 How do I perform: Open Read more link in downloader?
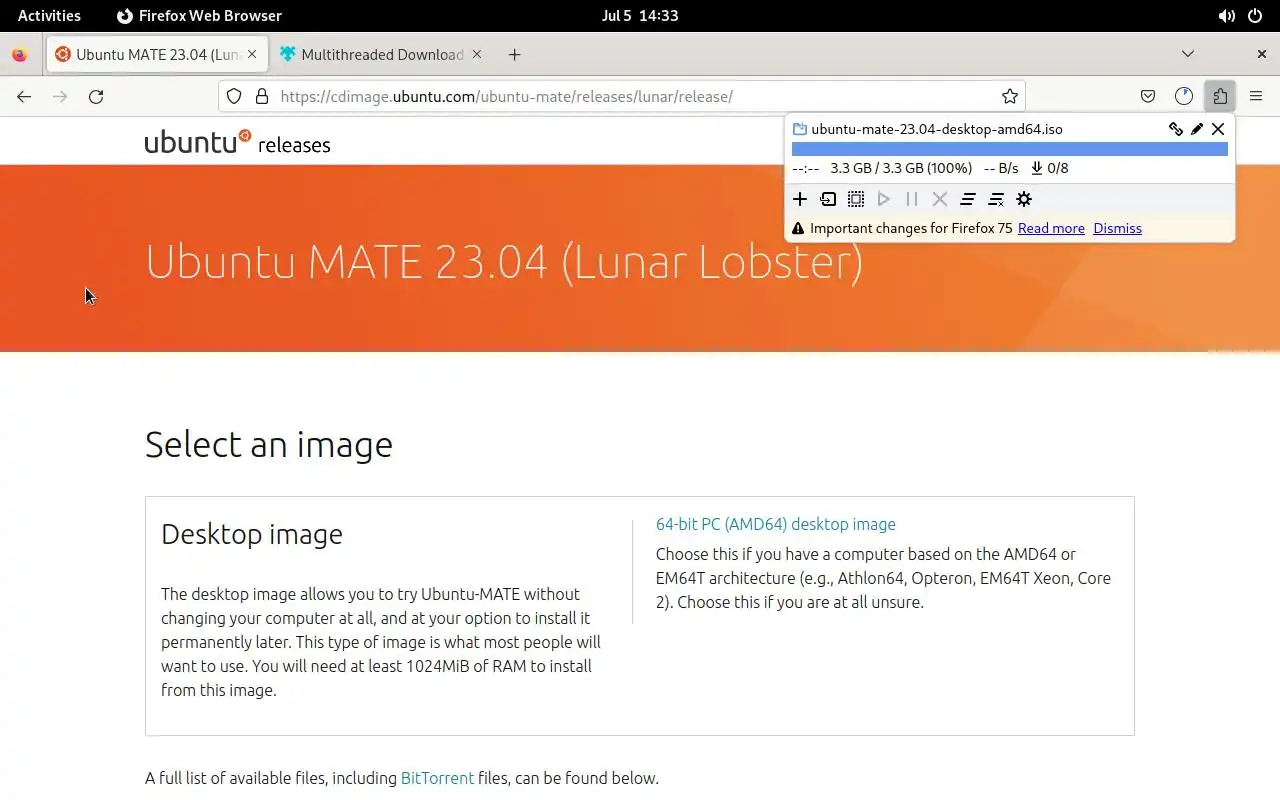pos(1051,228)
